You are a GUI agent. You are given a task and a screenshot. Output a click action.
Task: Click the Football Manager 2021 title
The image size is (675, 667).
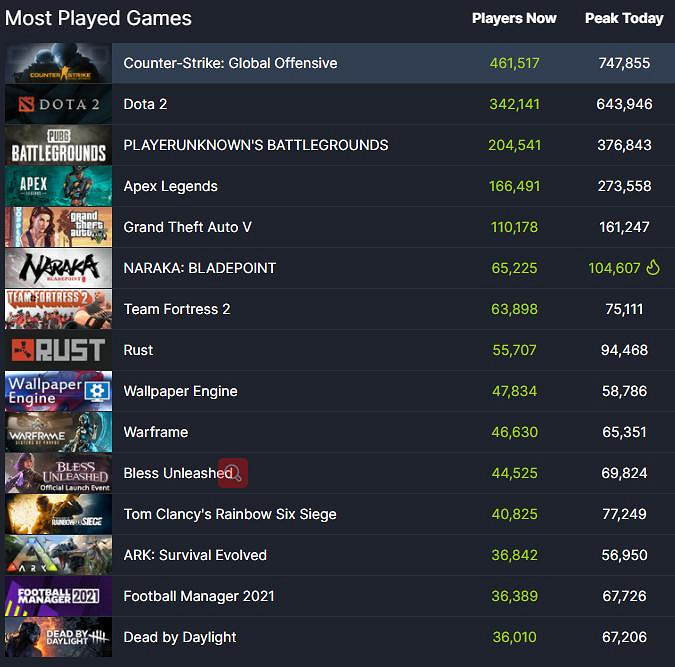tap(199, 596)
